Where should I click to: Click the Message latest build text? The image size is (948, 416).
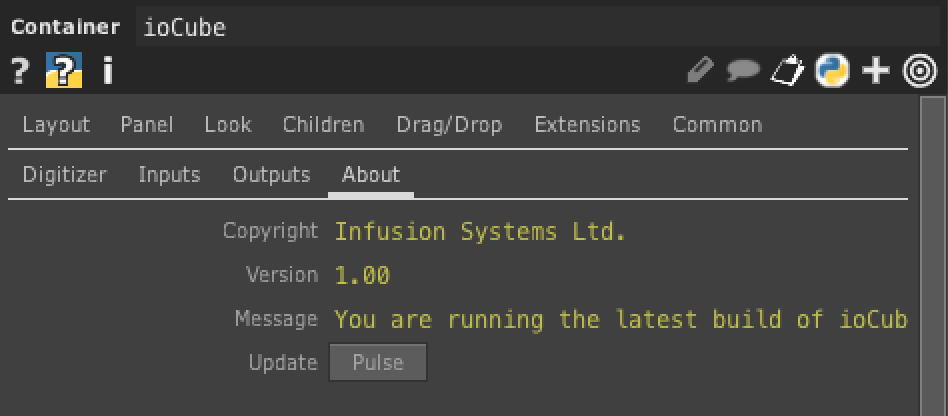pos(621,319)
